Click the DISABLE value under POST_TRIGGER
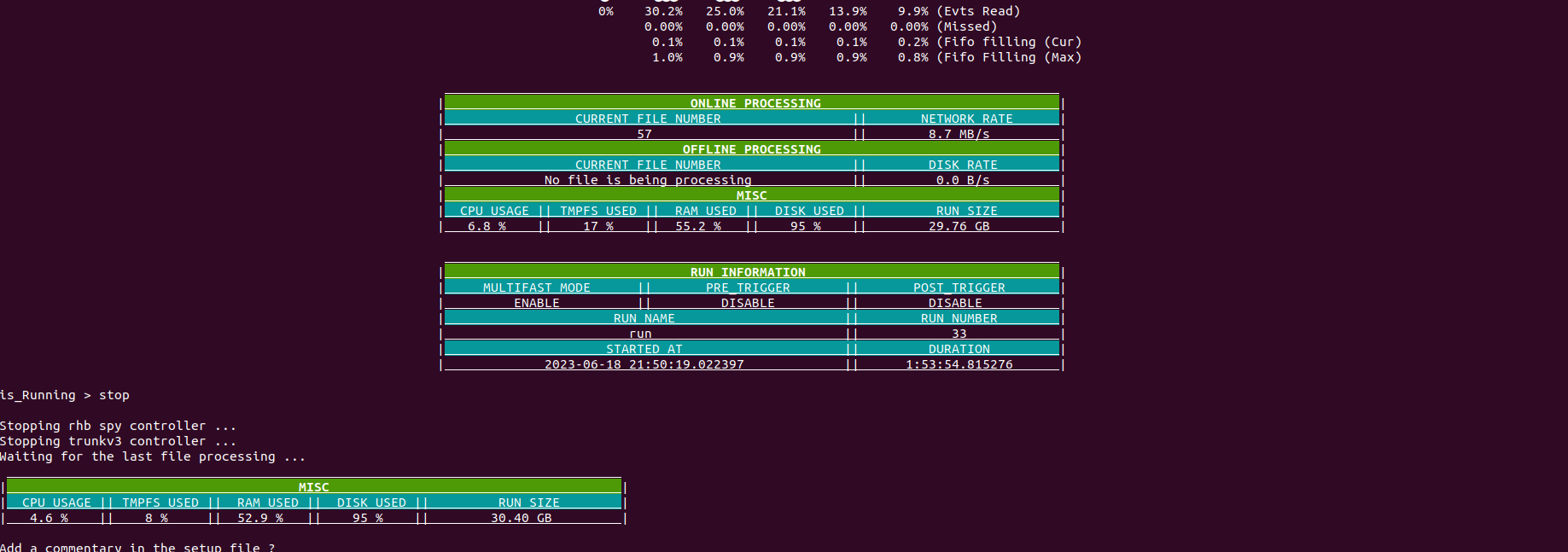This screenshot has width=1568, height=552. 955,303
